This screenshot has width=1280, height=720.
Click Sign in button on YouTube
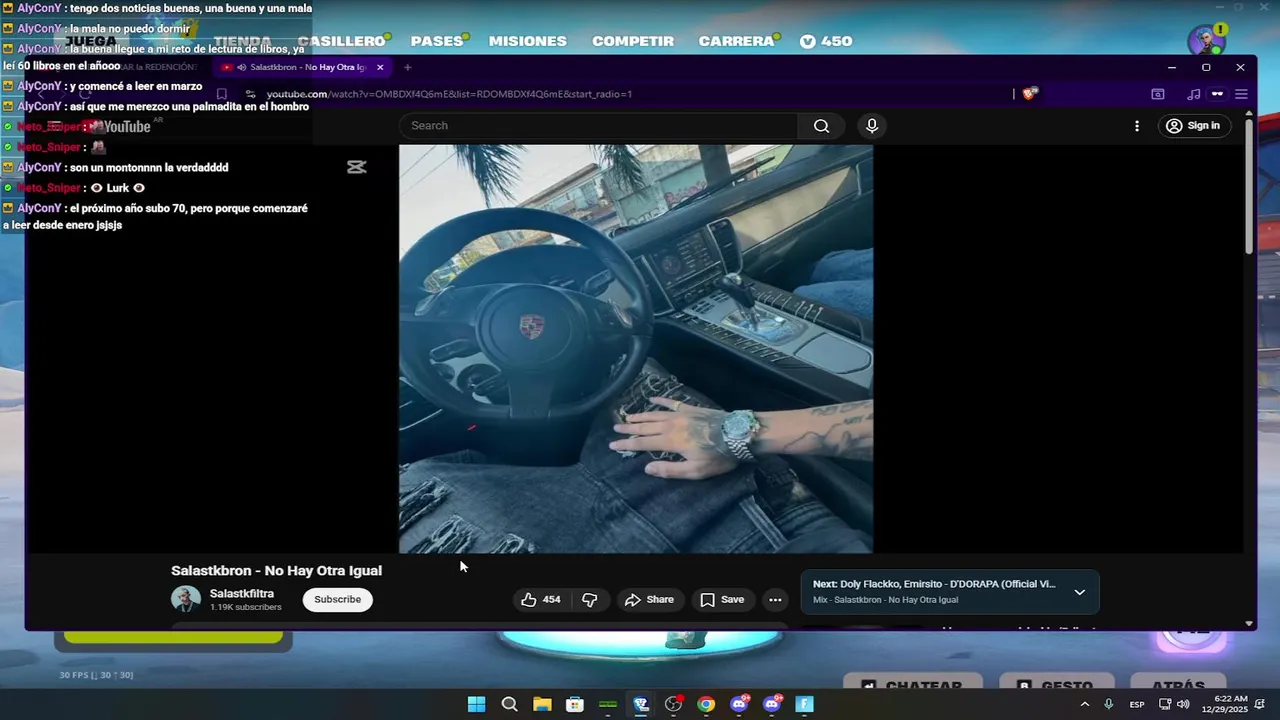coord(1193,126)
